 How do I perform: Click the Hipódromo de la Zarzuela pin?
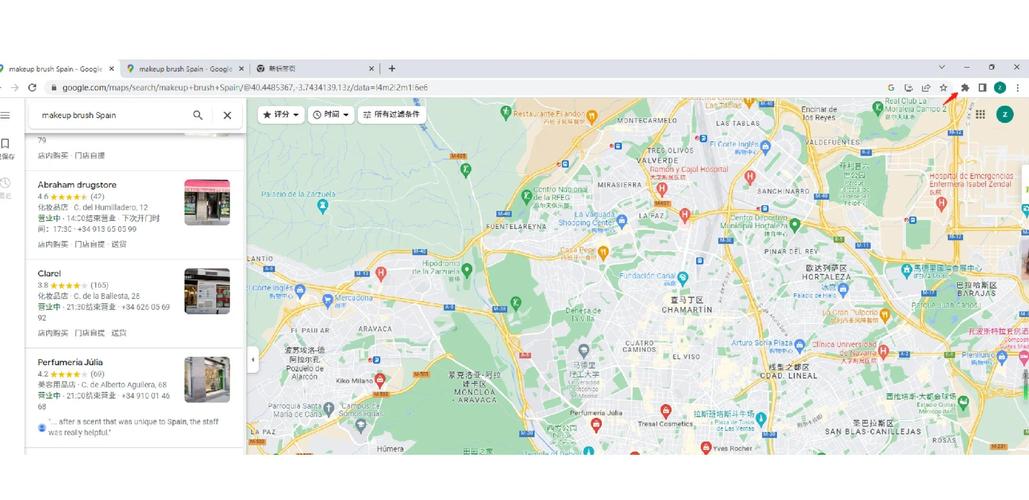(467, 269)
